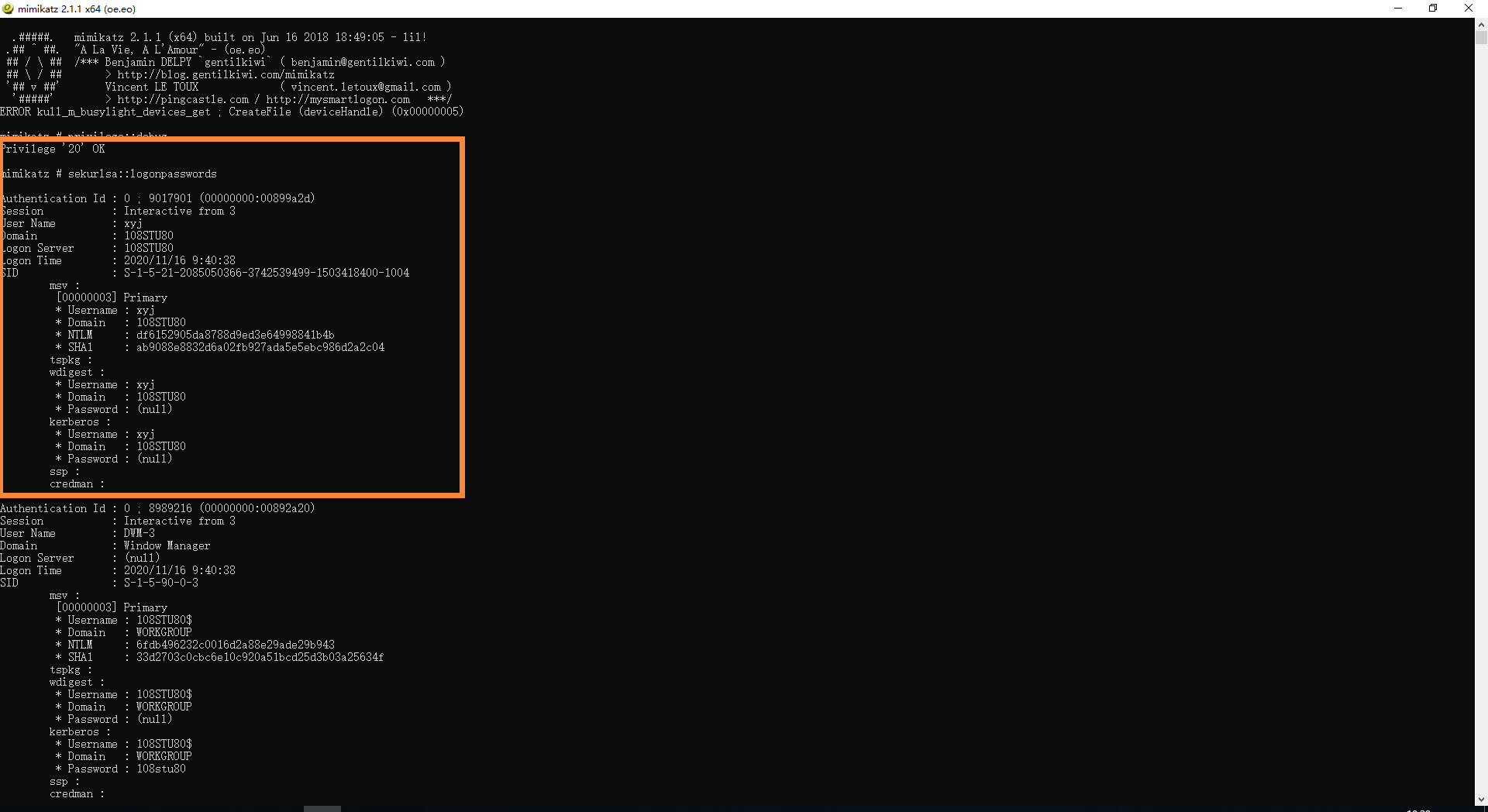Click the window title 'mimikatz 2.1.1 x64 (oe.eo)'
The width and height of the screenshot is (1488, 812).
pyautogui.click(x=77, y=9)
